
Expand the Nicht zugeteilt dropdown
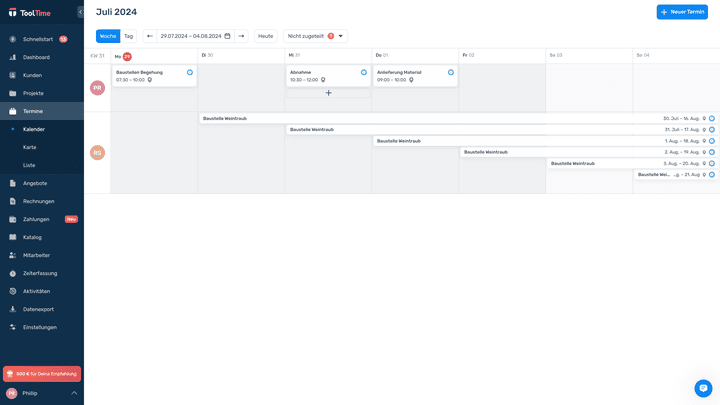(315, 36)
